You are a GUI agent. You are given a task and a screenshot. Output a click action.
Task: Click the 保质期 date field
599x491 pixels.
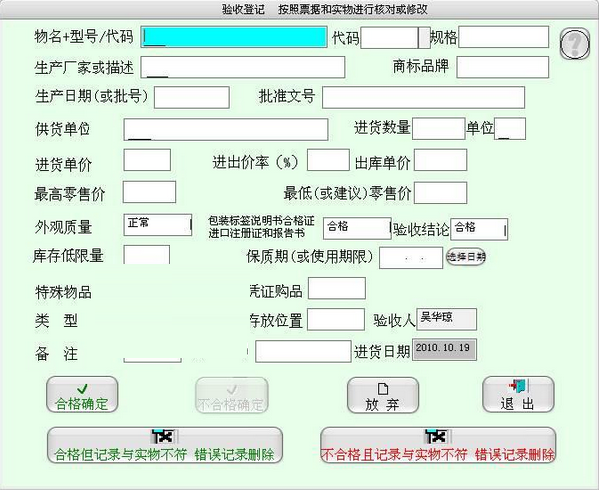(x=411, y=258)
